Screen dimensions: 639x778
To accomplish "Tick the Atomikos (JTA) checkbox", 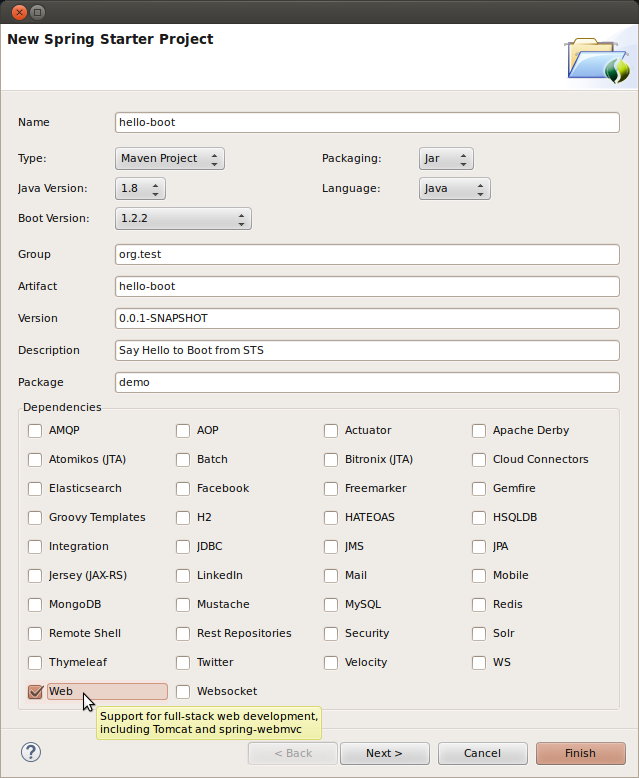I will tap(35, 459).
